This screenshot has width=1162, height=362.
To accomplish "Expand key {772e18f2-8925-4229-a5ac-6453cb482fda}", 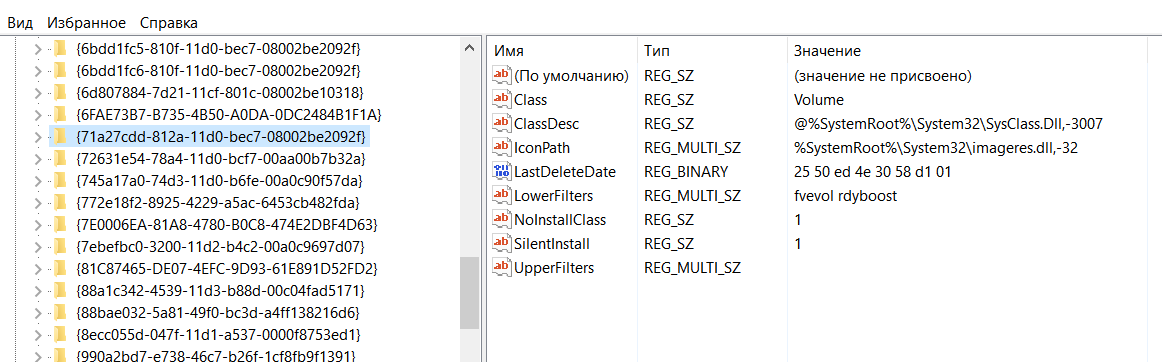I will (38, 203).
